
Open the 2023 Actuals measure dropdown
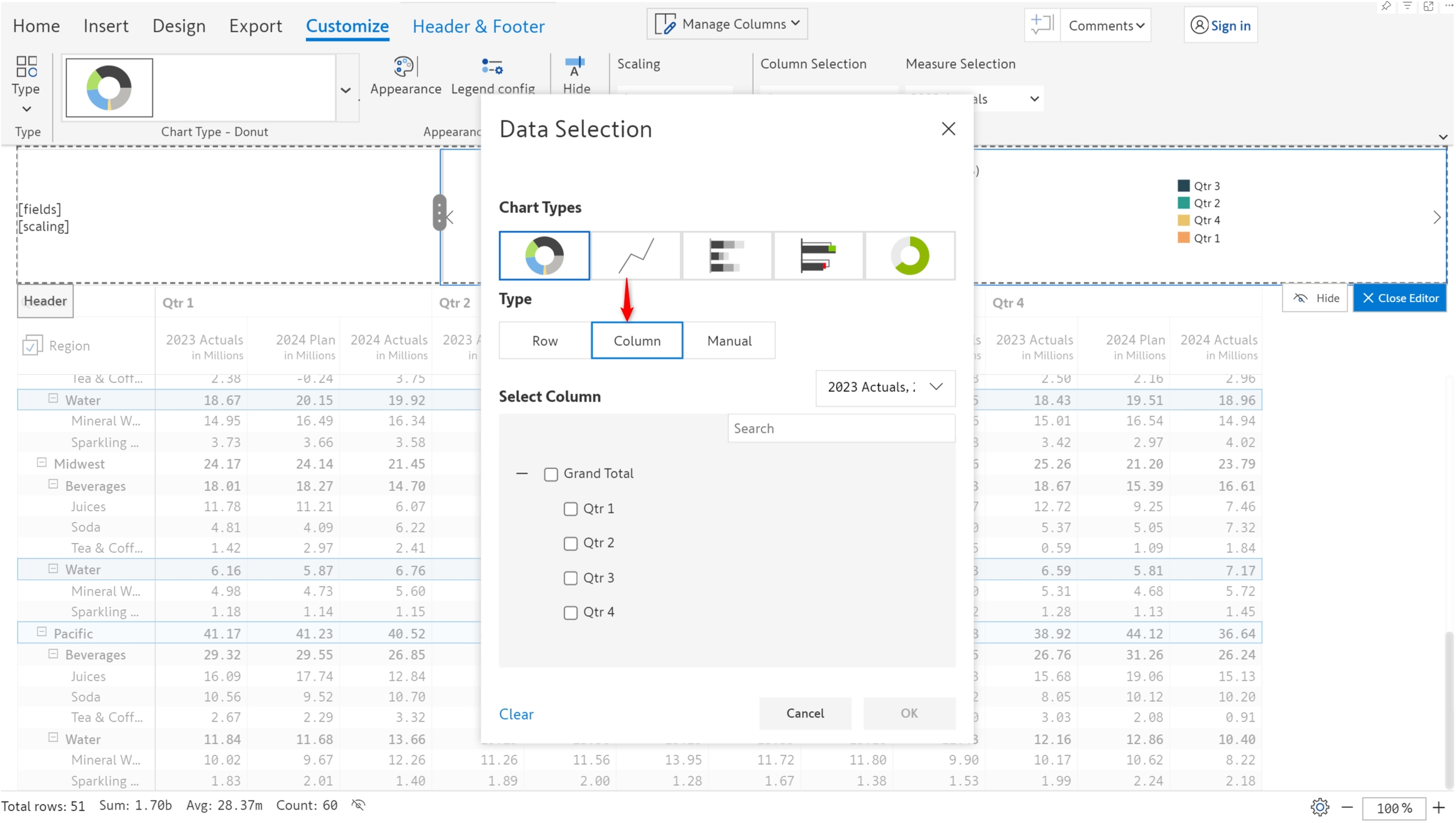tap(885, 387)
